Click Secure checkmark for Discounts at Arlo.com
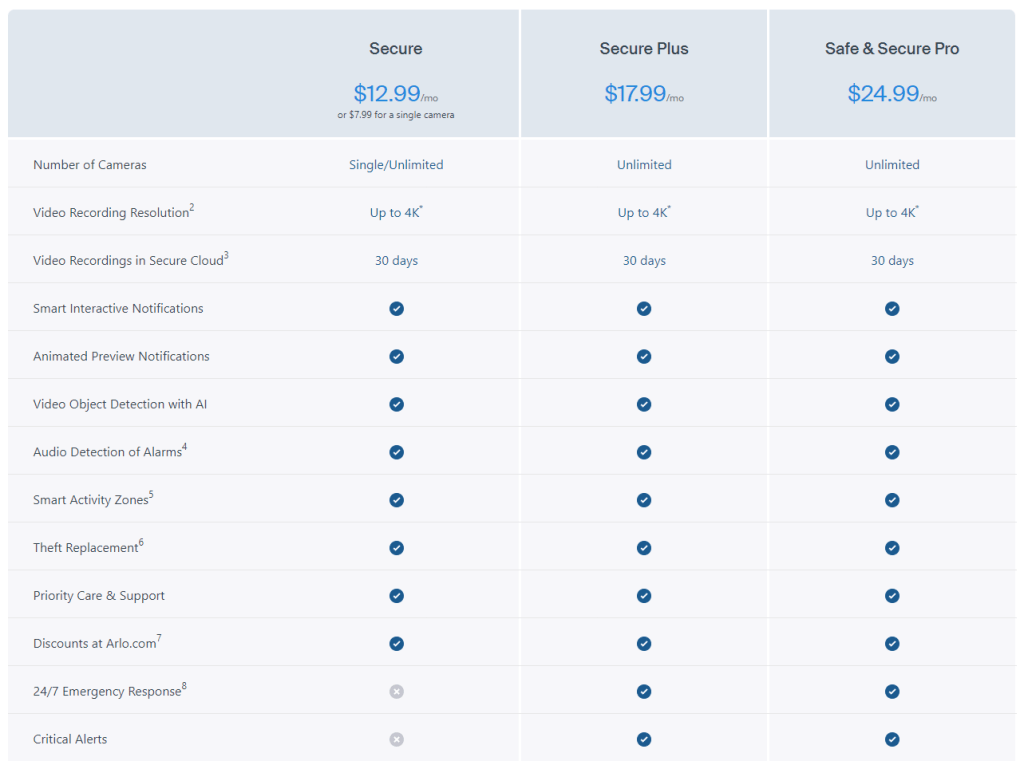The height and width of the screenshot is (761, 1024). [x=396, y=644]
